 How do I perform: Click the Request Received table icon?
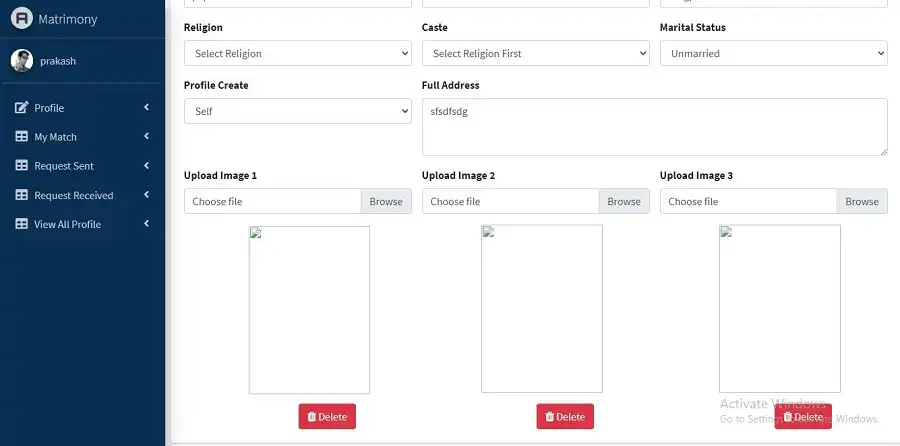tap(22, 195)
